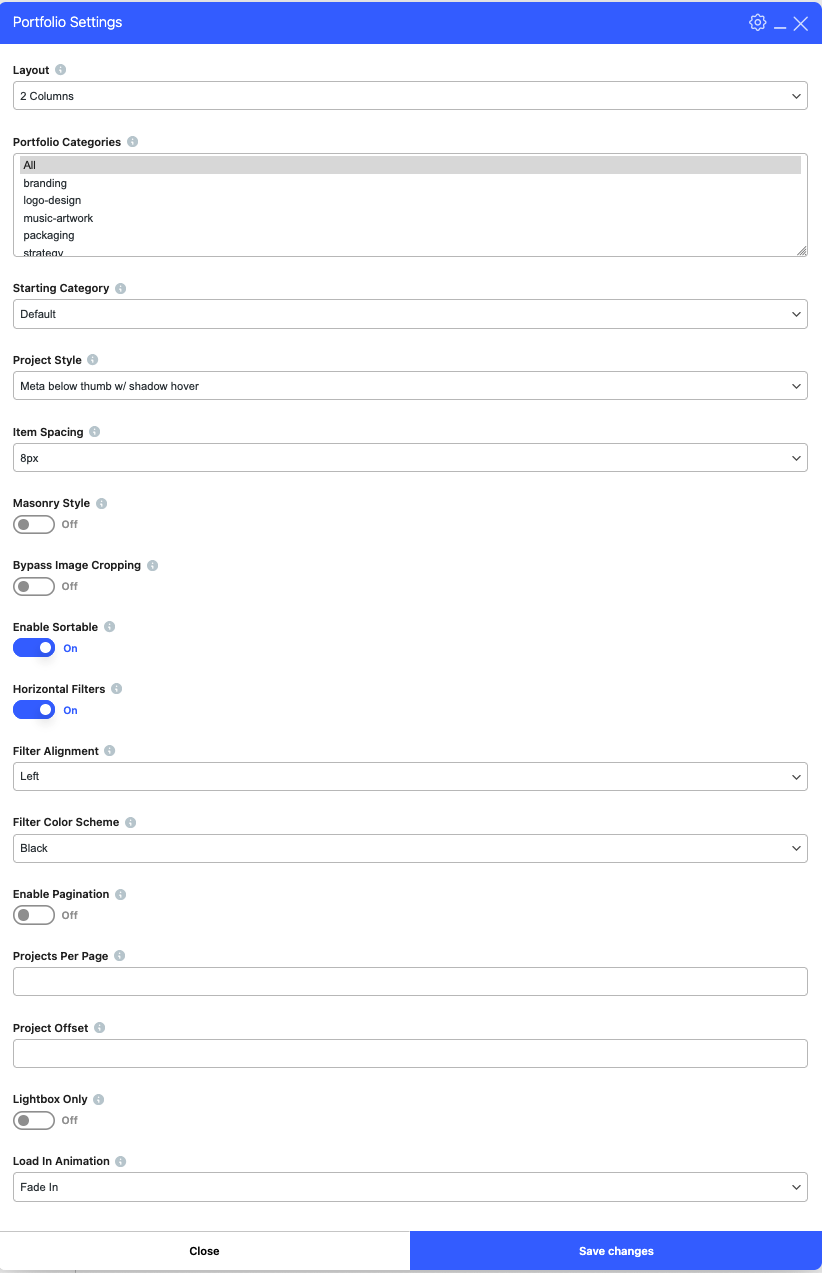This screenshot has height=1273, width=822.
Task: Click the settings gear icon in header
Action: (x=757, y=22)
